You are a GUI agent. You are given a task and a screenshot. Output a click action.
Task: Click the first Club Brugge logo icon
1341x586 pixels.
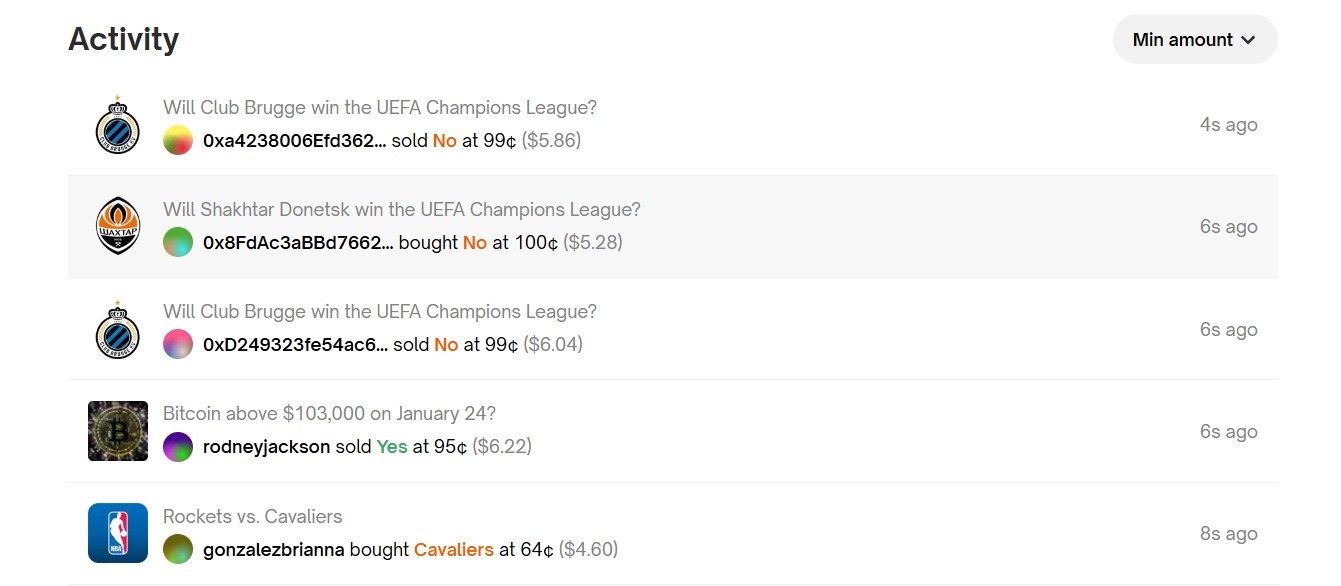[118, 125]
